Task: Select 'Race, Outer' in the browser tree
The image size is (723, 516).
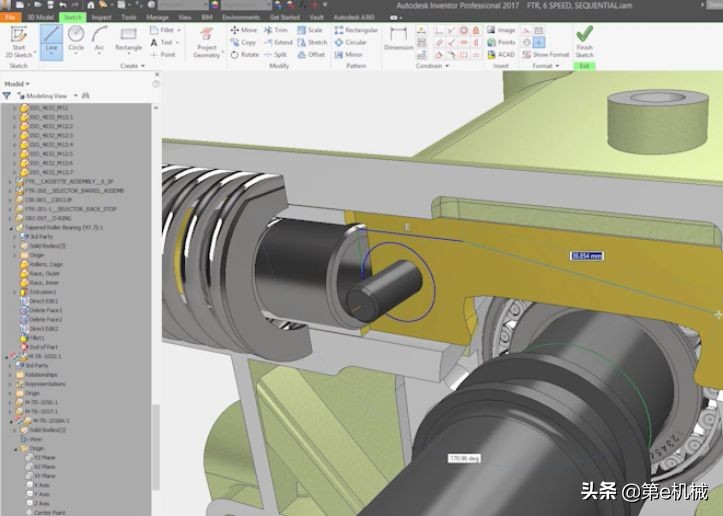Action: pos(40,274)
